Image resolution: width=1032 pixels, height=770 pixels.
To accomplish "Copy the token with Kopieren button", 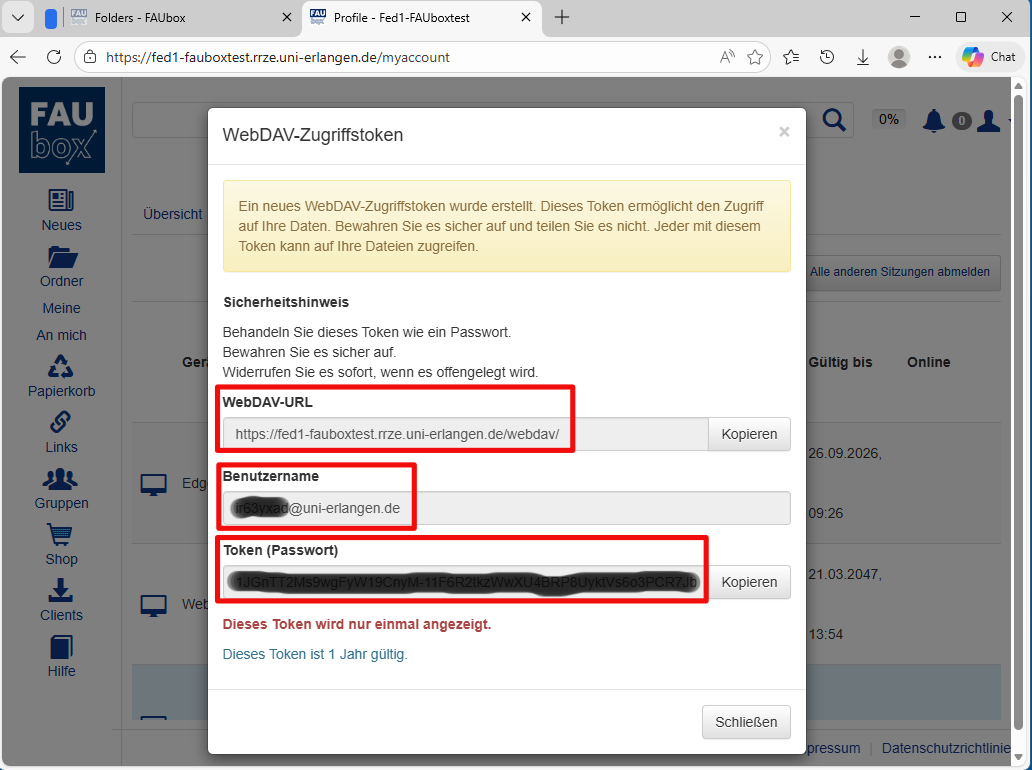I will 749,582.
